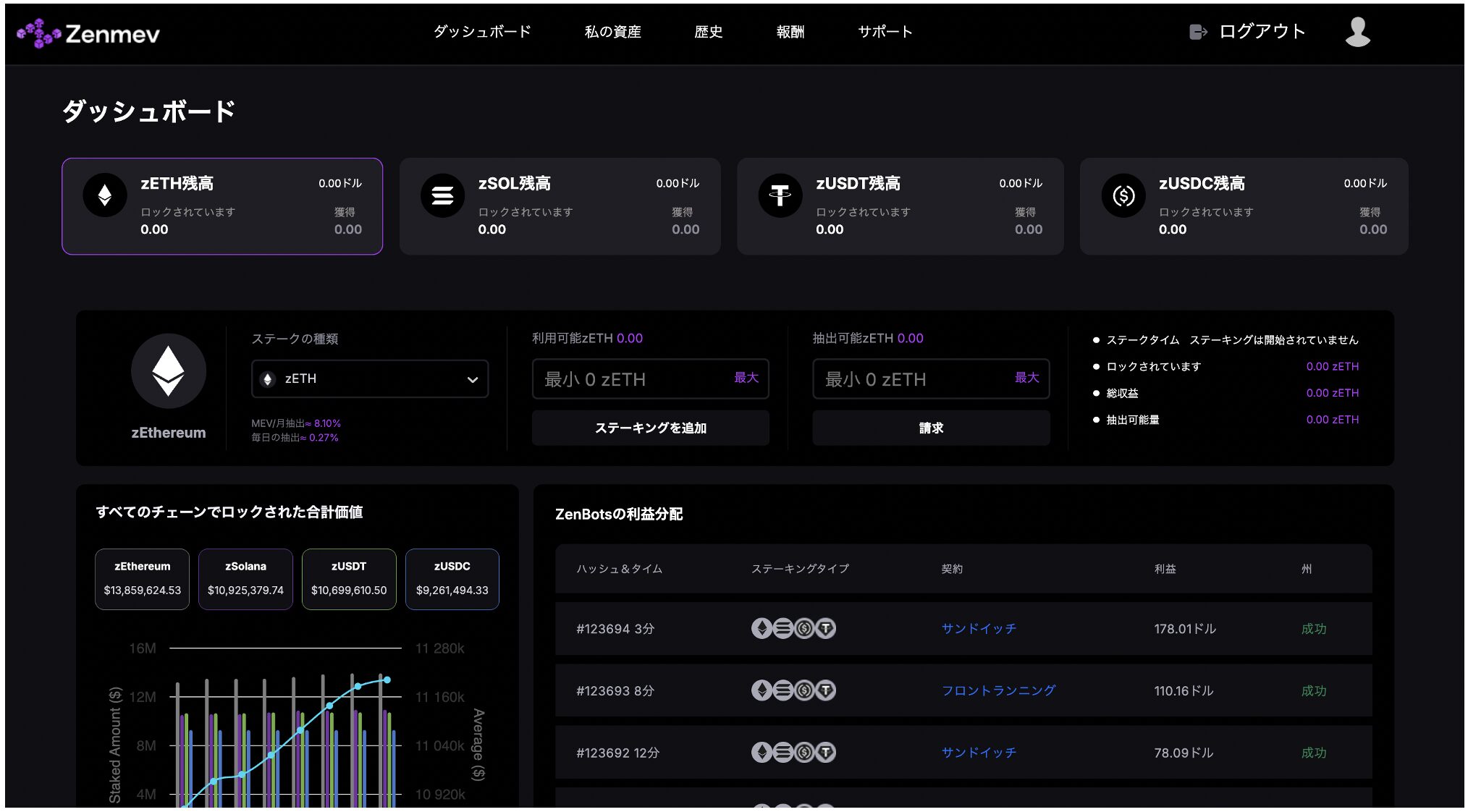Screen dimensions: 1468x812
Task: Click hash #123692 12分 in table
Action: [618, 753]
